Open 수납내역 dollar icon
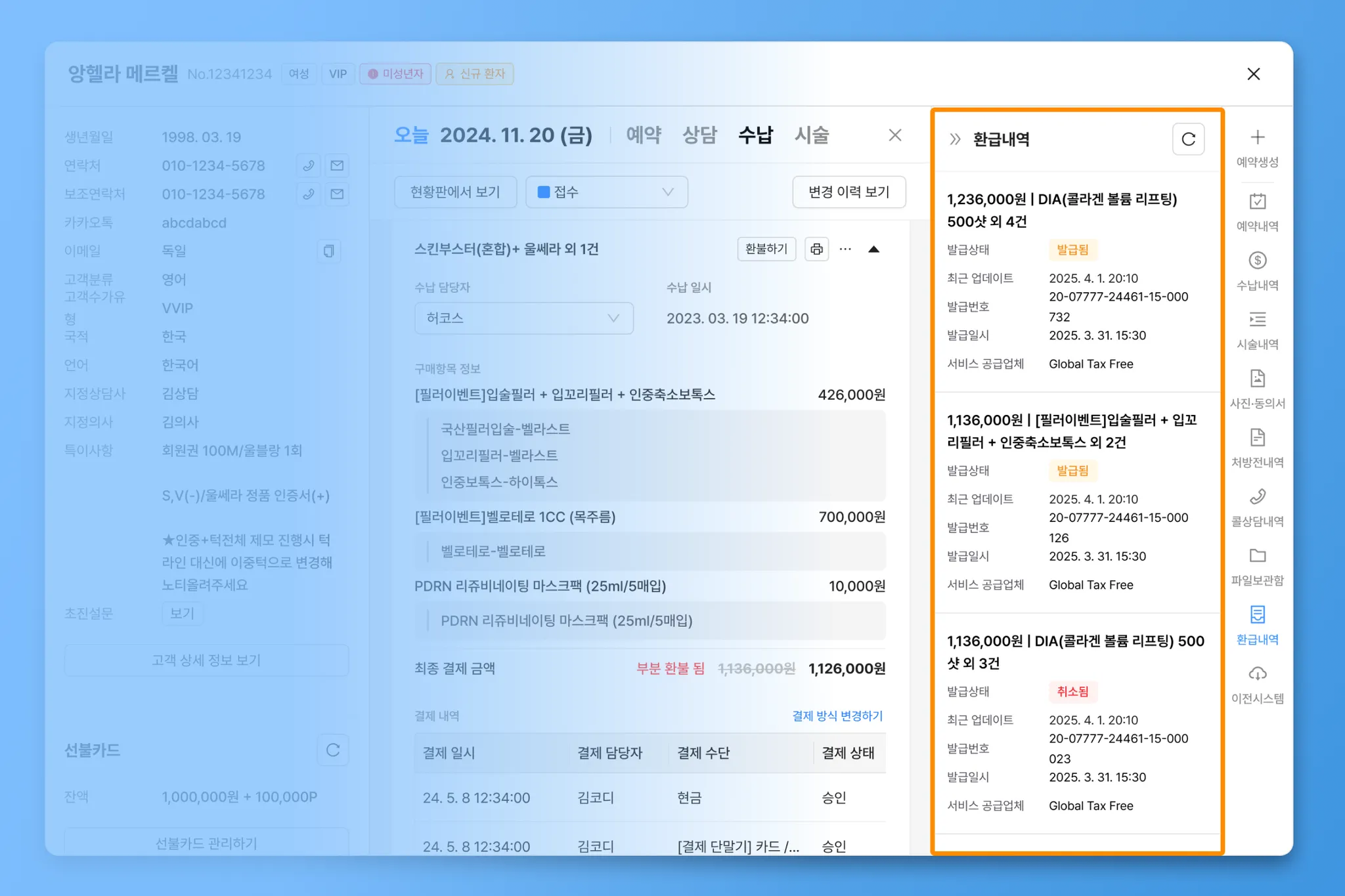 (1257, 261)
